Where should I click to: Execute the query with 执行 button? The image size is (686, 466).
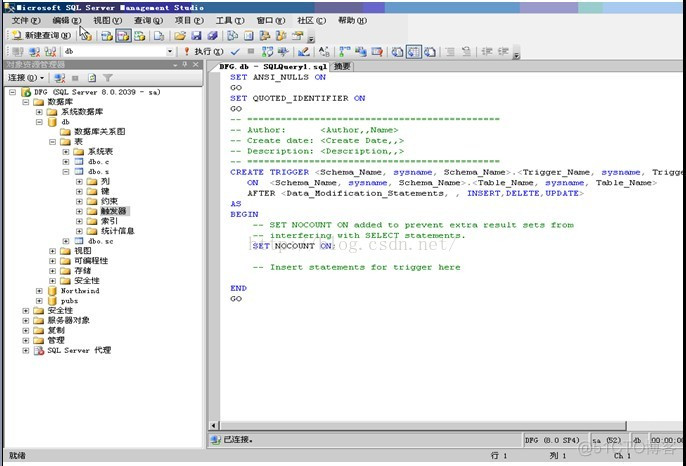click(x=203, y=52)
